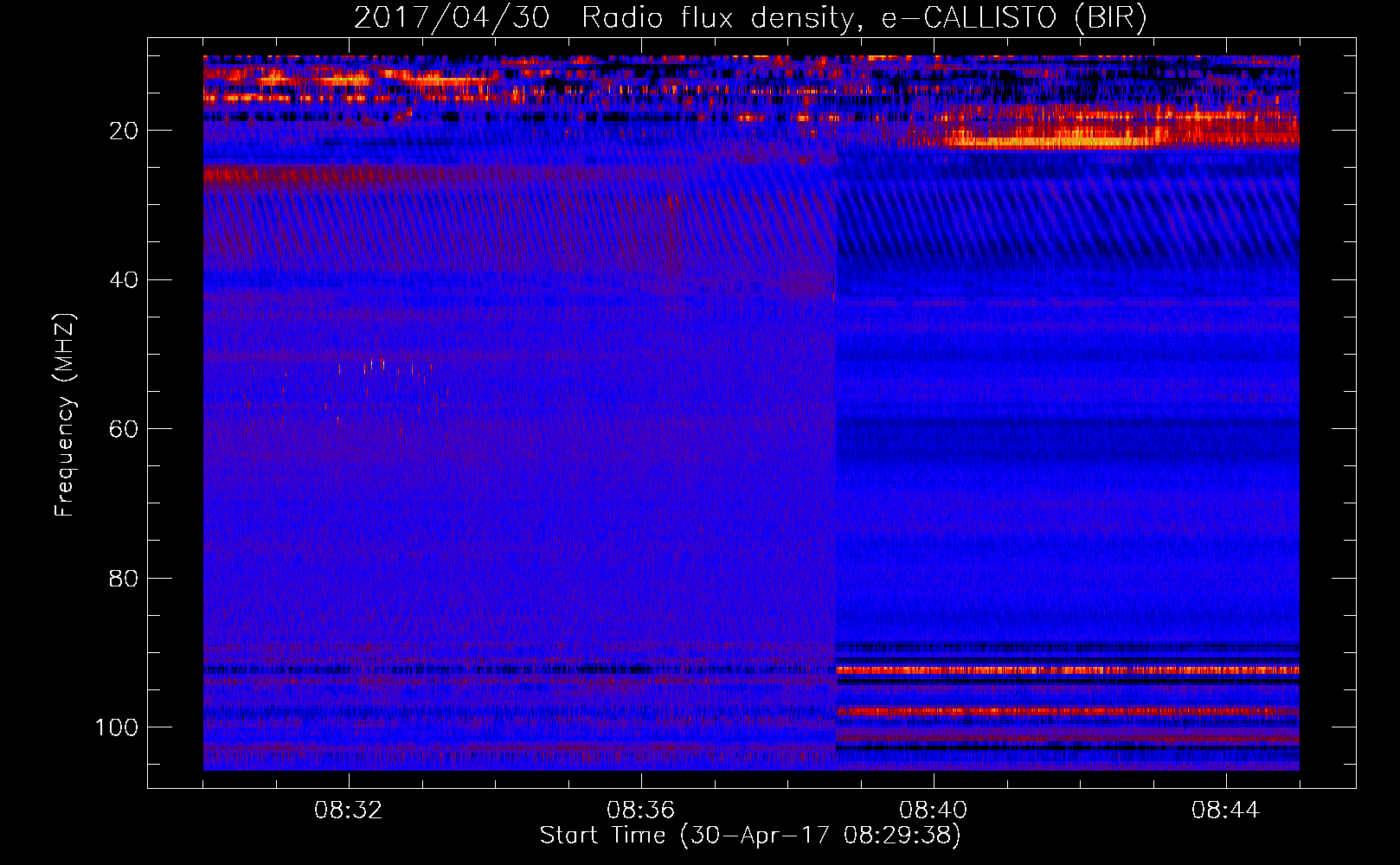Click the 08:40 time tick label

point(934,811)
